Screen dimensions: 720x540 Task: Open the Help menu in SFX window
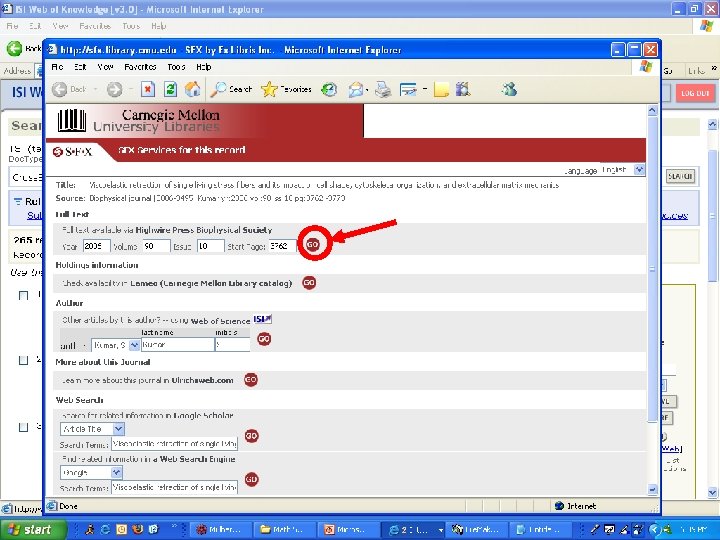(203, 67)
